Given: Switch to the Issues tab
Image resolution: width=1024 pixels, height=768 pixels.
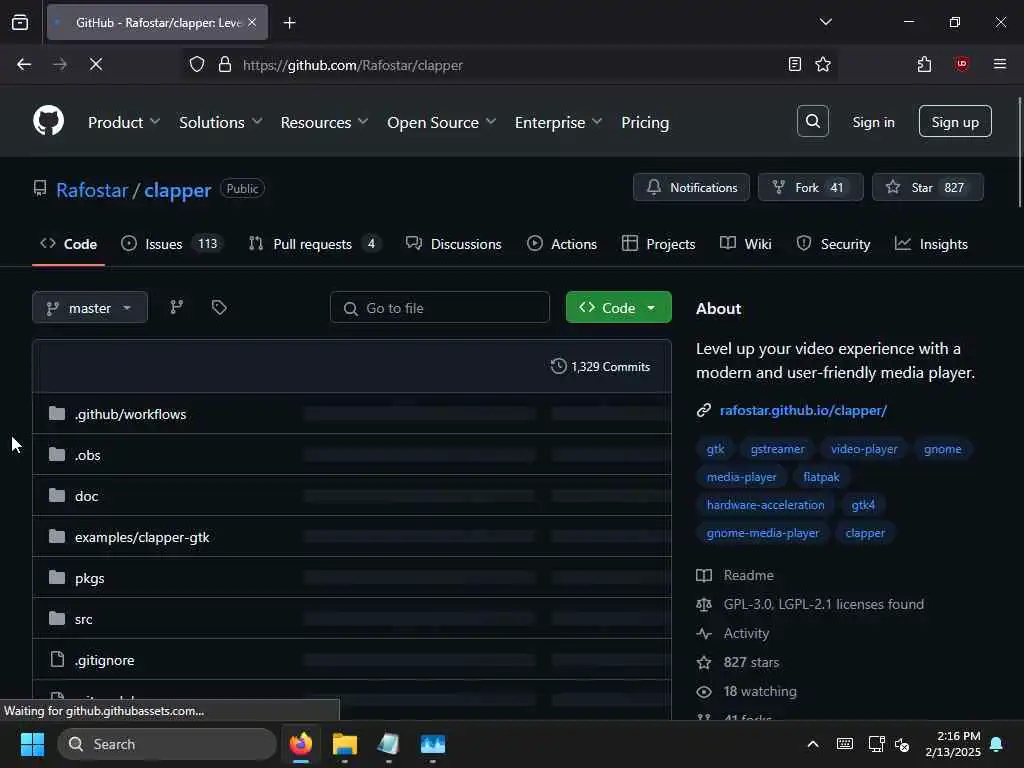Looking at the screenshot, I should (172, 244).
